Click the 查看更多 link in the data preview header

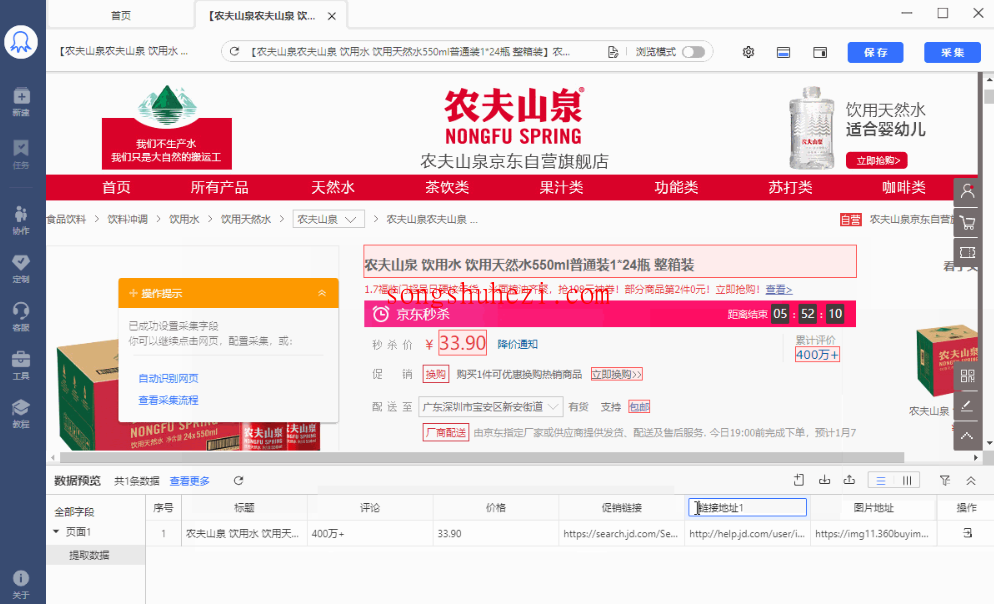(190, 481)
